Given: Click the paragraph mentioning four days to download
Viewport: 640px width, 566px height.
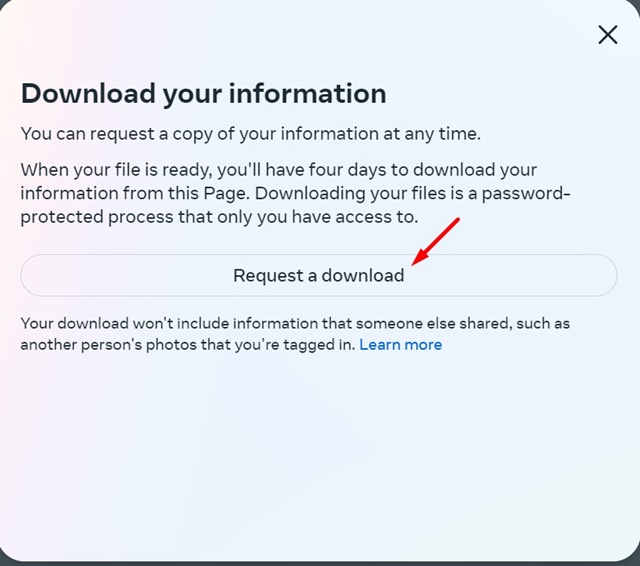Looking at the screenshot, I should [x=295, y=193].
